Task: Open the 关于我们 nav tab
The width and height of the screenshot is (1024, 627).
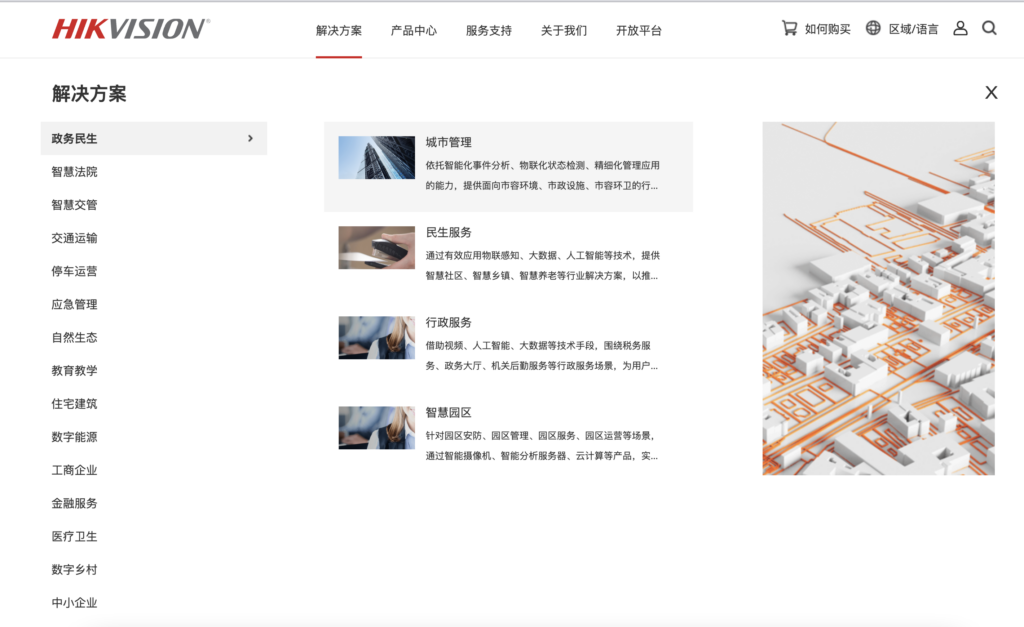Action: (564, 31)
